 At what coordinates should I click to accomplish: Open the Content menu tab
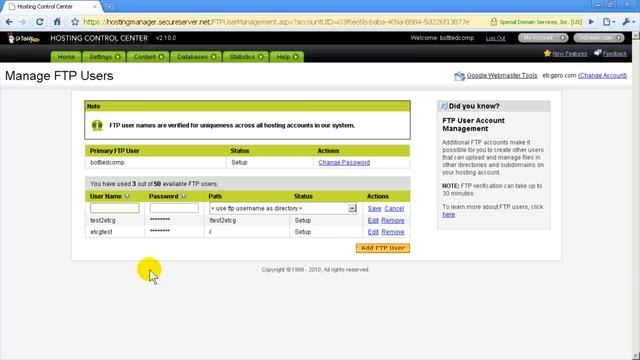[148, 57]
